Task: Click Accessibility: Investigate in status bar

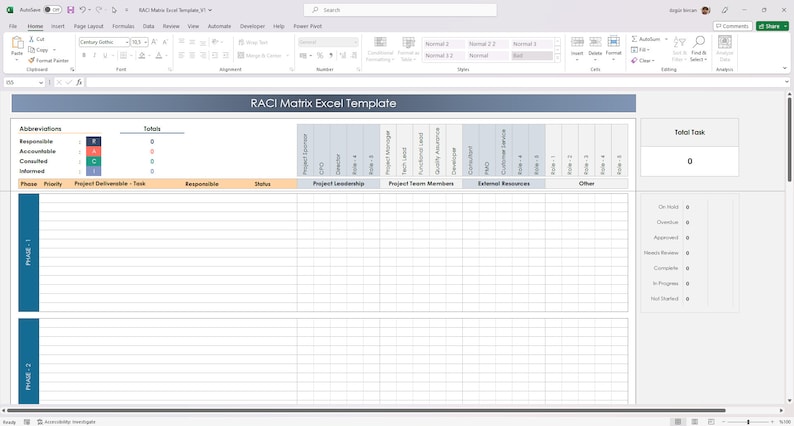Action: coord(66,421)
